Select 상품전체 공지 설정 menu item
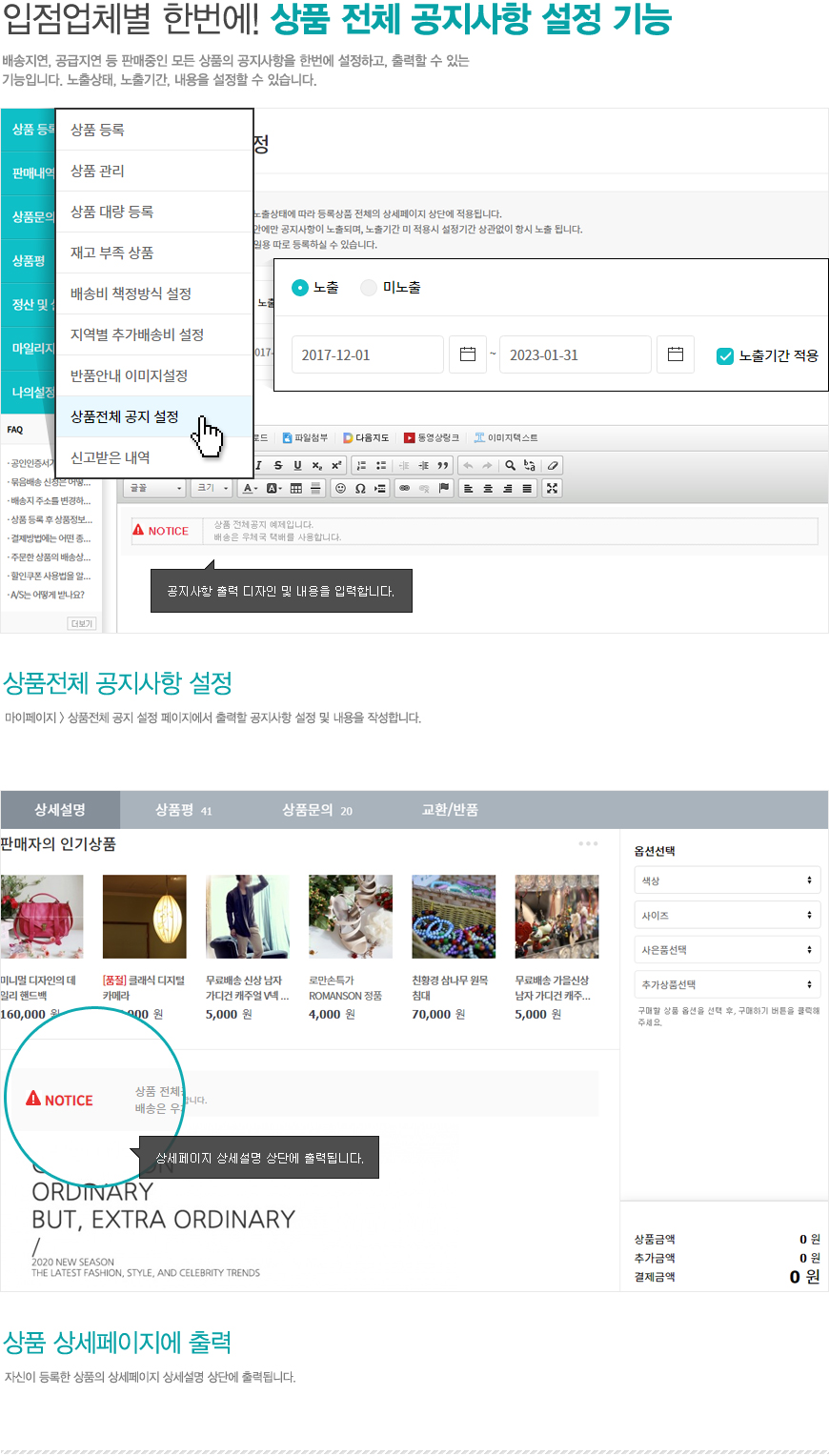 tap(154, 416)
